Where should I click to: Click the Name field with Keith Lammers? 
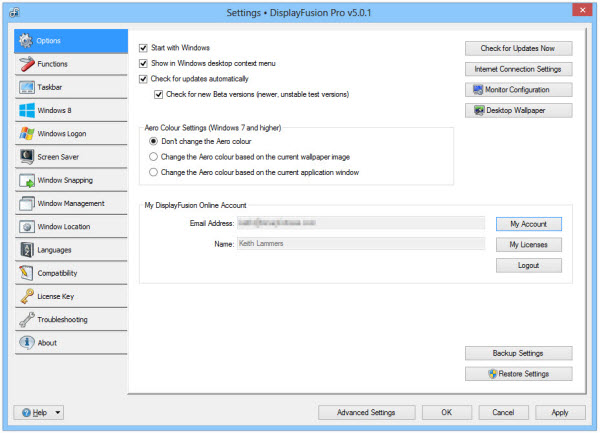(x=361, y=244)
